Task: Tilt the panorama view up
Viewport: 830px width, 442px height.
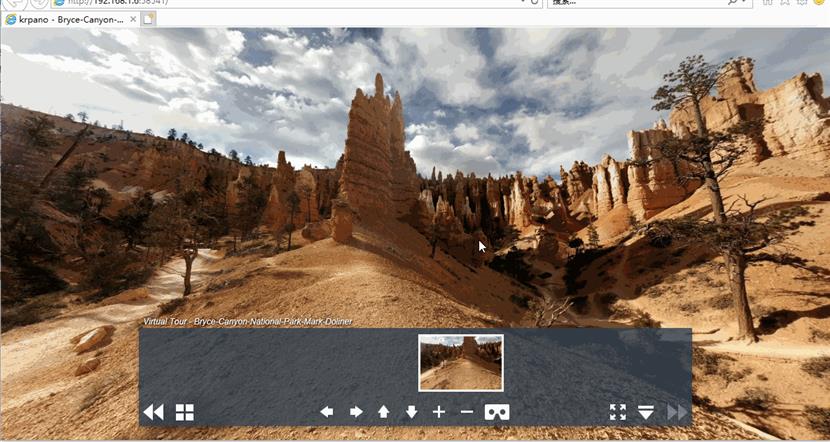Action: [383, 412]
